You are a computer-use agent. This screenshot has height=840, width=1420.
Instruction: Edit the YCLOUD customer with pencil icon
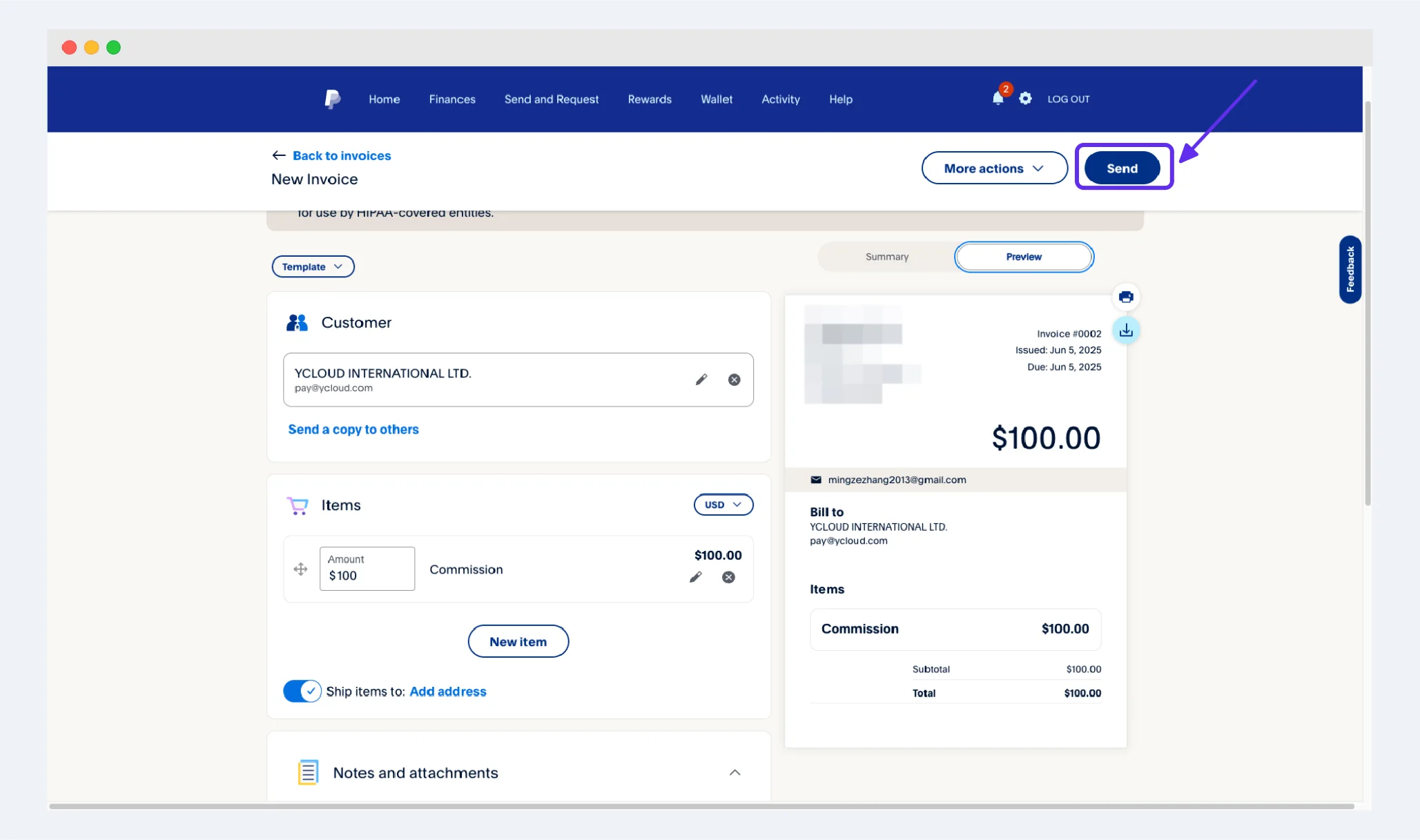click(x=701, y=380)
